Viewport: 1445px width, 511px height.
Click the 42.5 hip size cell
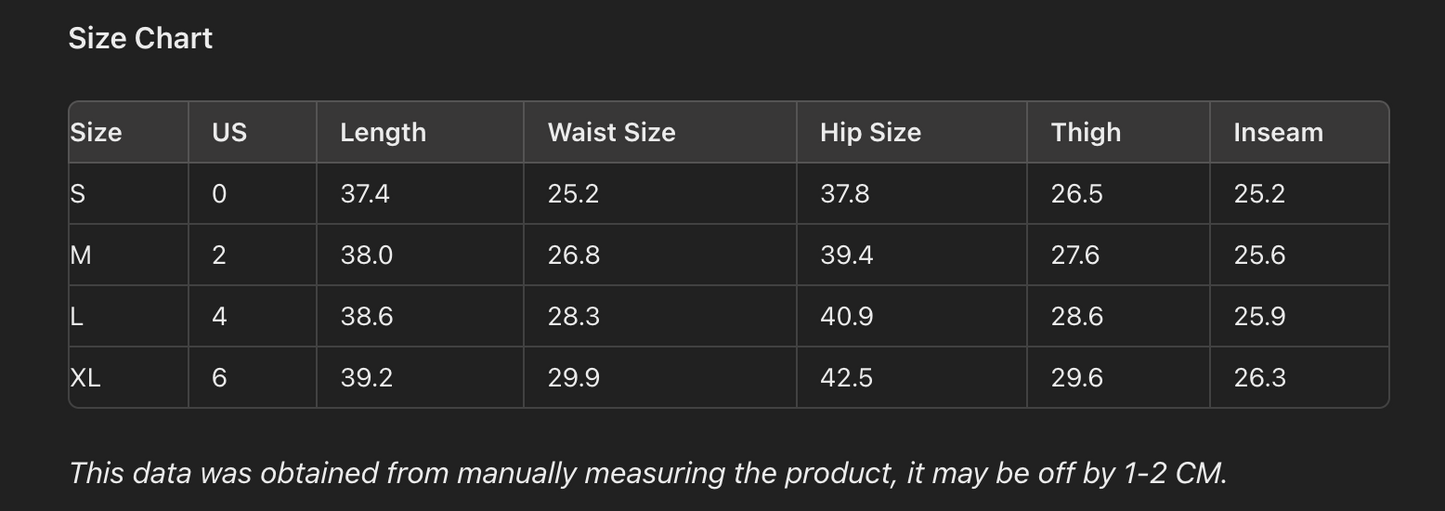pyautogui.click(x=846, y=378)
